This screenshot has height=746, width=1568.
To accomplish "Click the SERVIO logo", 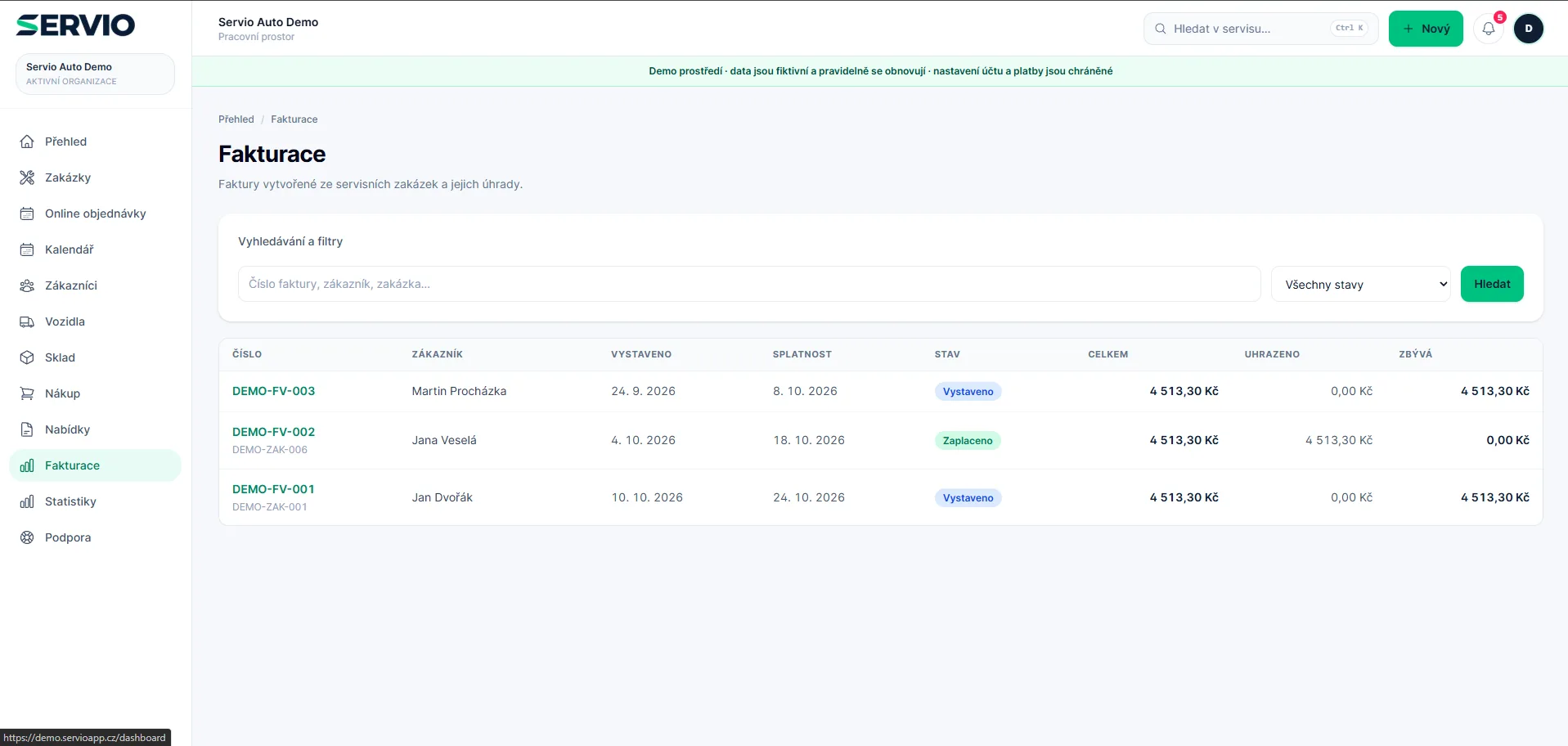I will tap(75, 25).
